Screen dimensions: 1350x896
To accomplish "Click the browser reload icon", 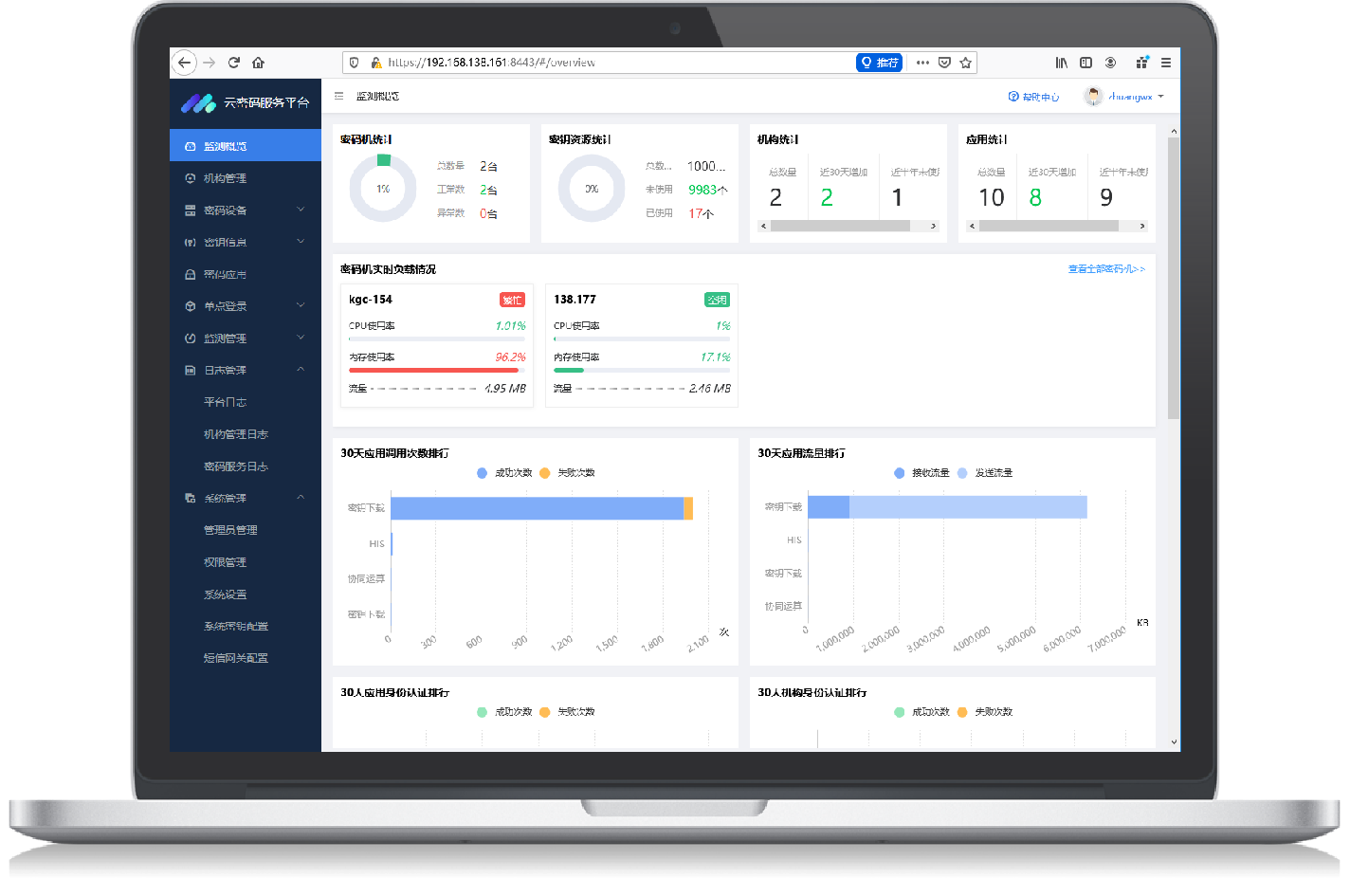I will click(234, 63).
